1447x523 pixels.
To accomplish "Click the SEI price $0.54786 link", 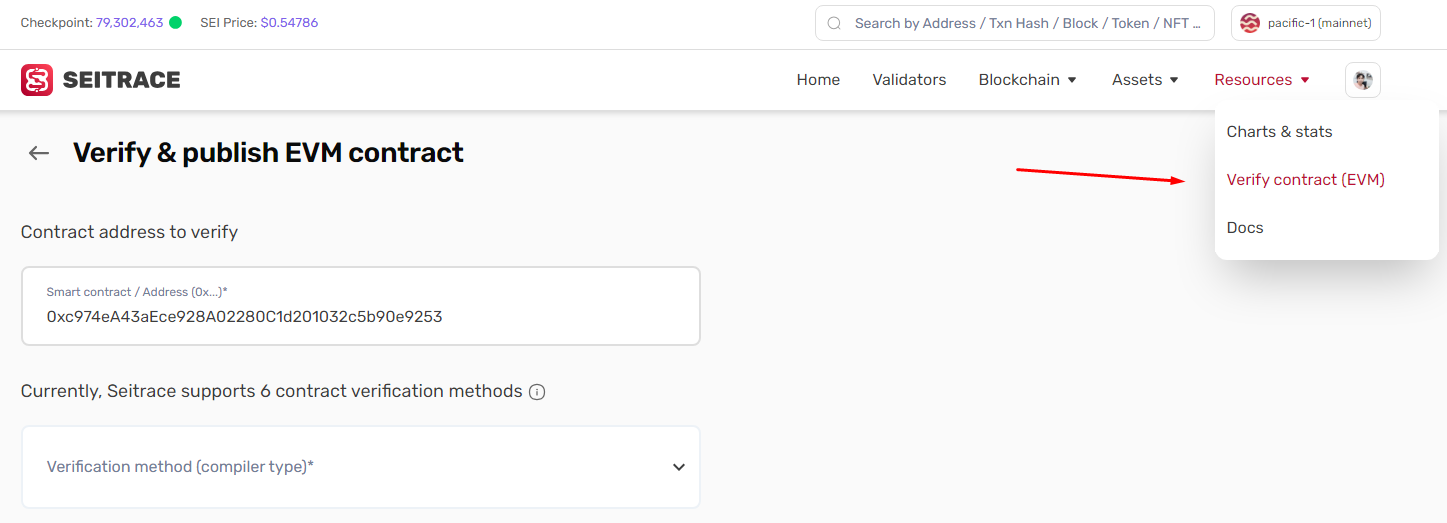I will click(x=289, y=22).
